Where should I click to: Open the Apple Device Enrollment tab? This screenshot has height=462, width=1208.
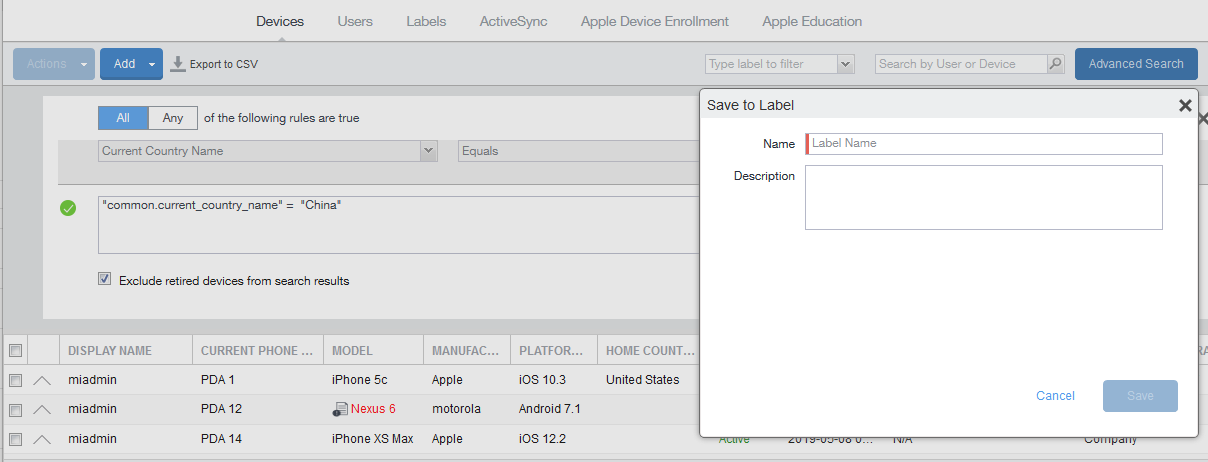pos(654,21)
